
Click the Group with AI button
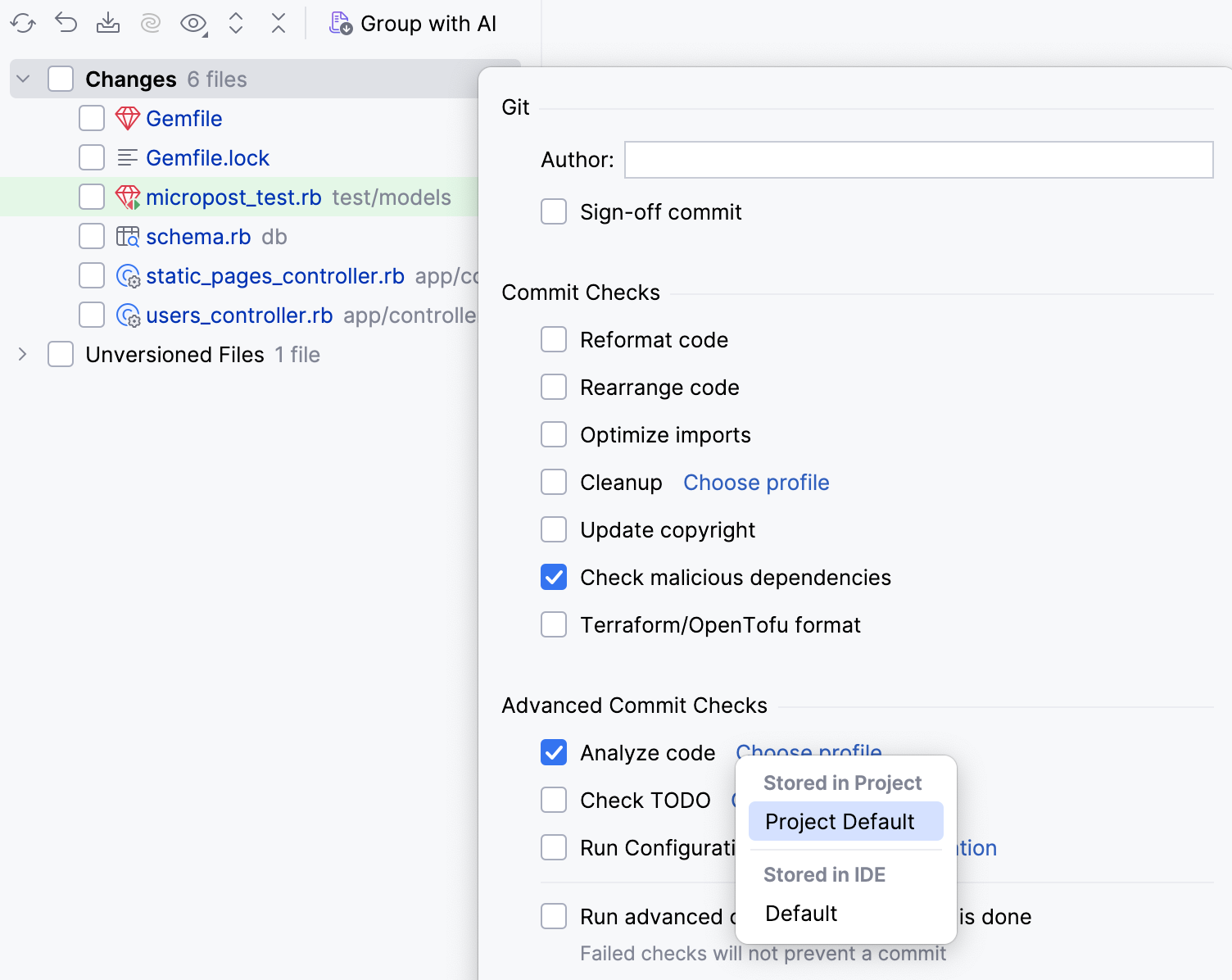pos(413,24)
